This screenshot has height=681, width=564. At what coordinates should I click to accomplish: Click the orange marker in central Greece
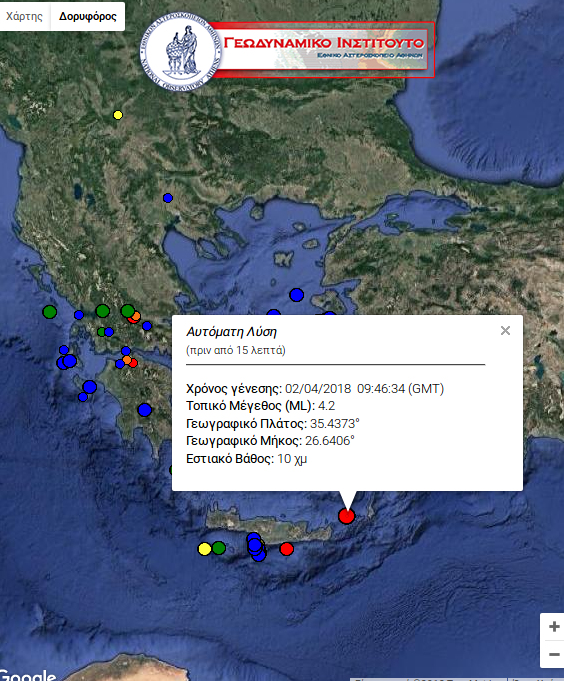click(136, 316)
